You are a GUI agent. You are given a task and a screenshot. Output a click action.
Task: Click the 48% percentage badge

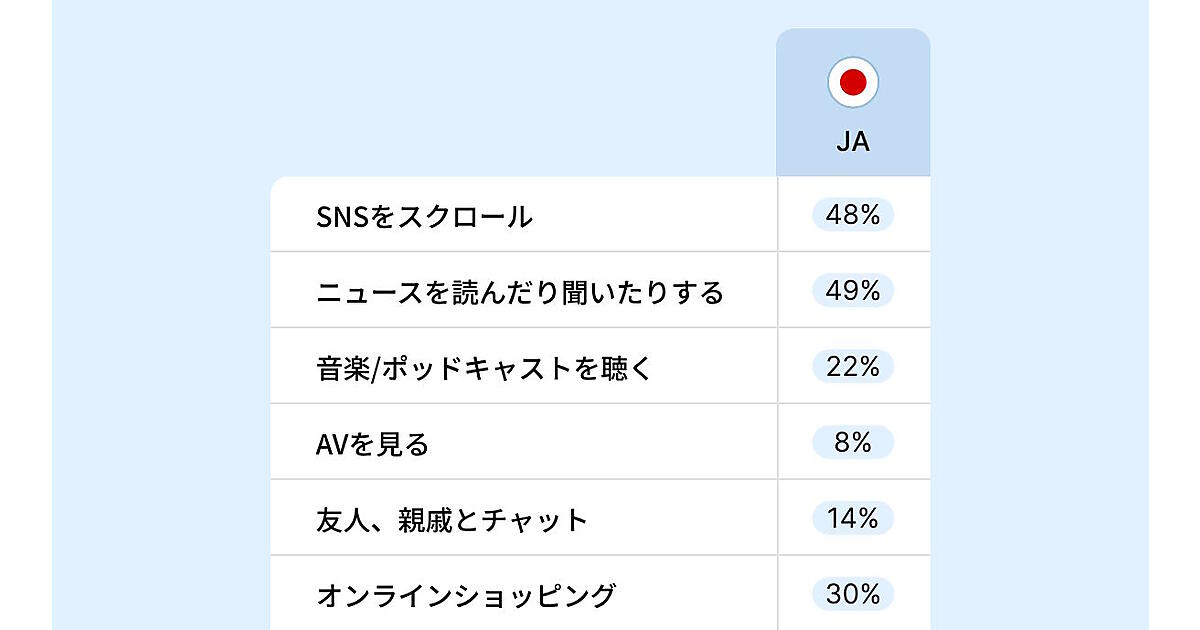[x=853, y=215]
